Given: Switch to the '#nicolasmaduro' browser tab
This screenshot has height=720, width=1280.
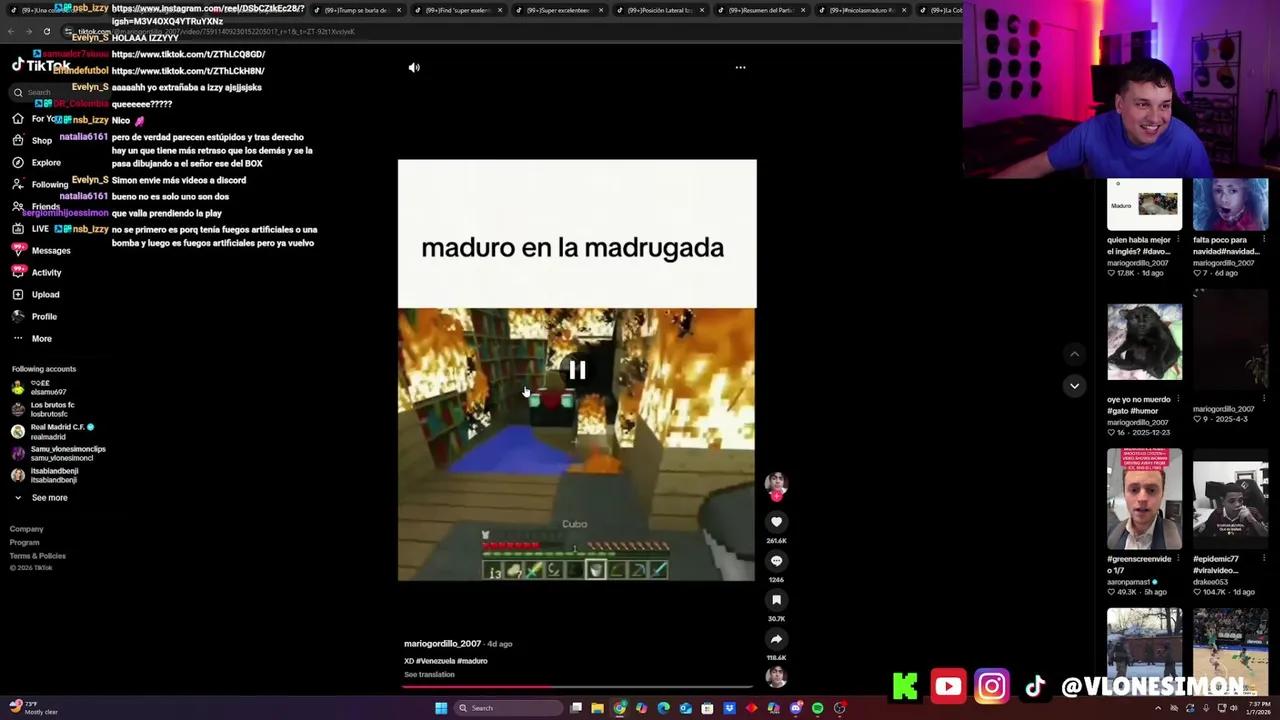Looking at the screenshot, I should coord(862,10).
